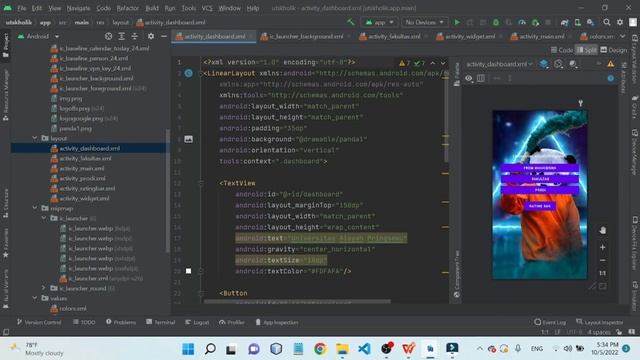
Task: Start debugging with the green bug icon
Action: coord(496,22)
